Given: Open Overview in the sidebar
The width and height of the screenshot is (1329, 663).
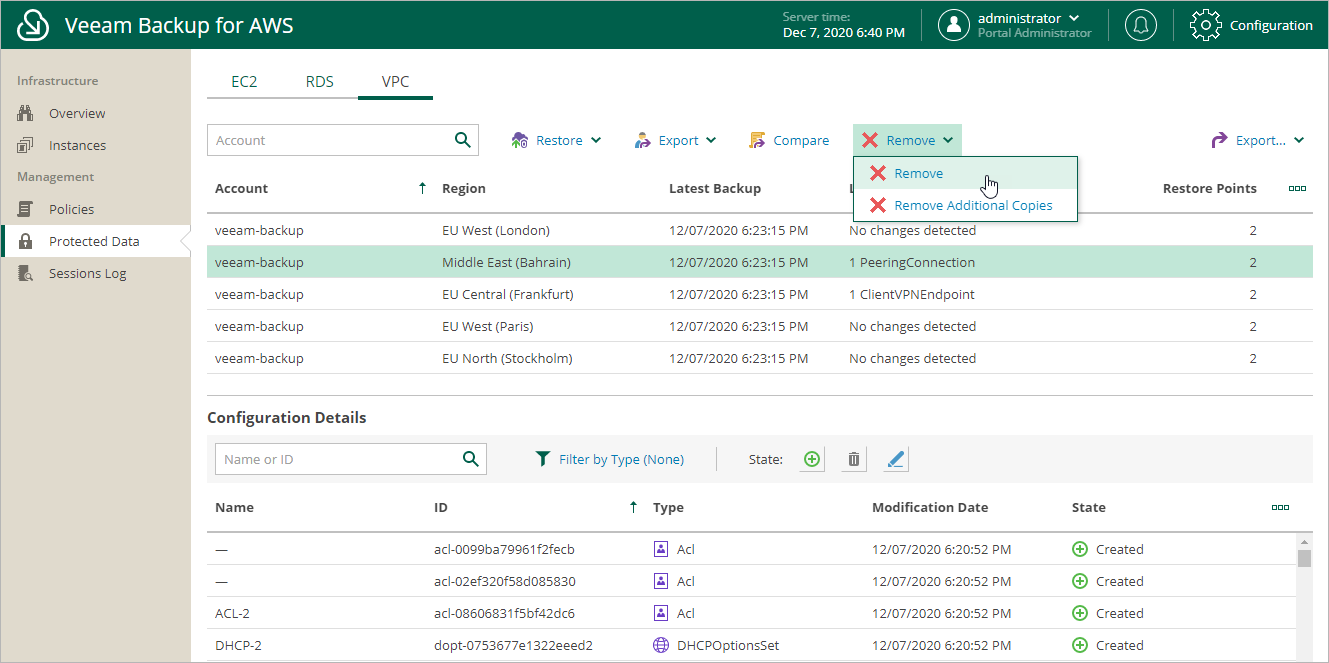Looking at the screenshot, I should [77, 113].
